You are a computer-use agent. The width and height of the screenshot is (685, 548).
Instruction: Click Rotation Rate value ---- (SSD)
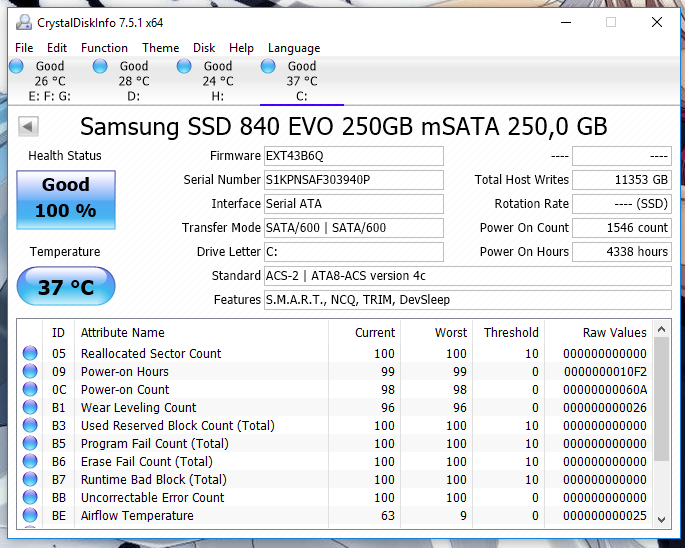click(x=622, y=204)
